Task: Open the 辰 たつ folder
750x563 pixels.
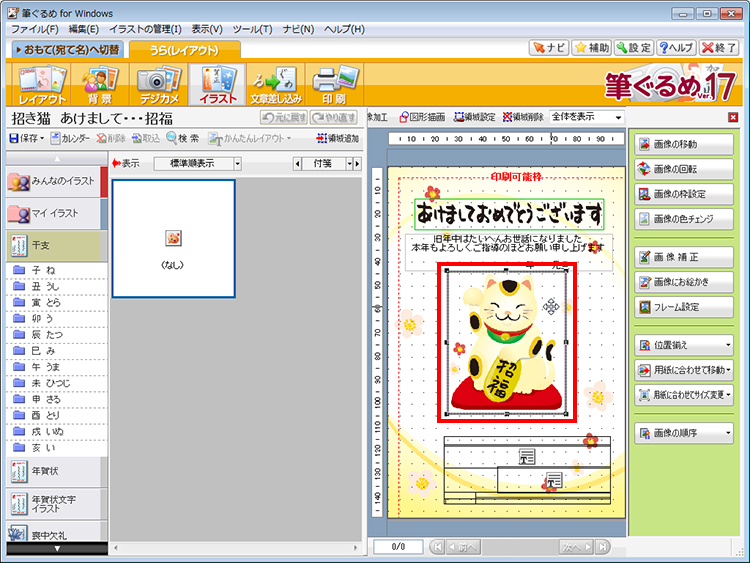Action: [x=56, y=334]
